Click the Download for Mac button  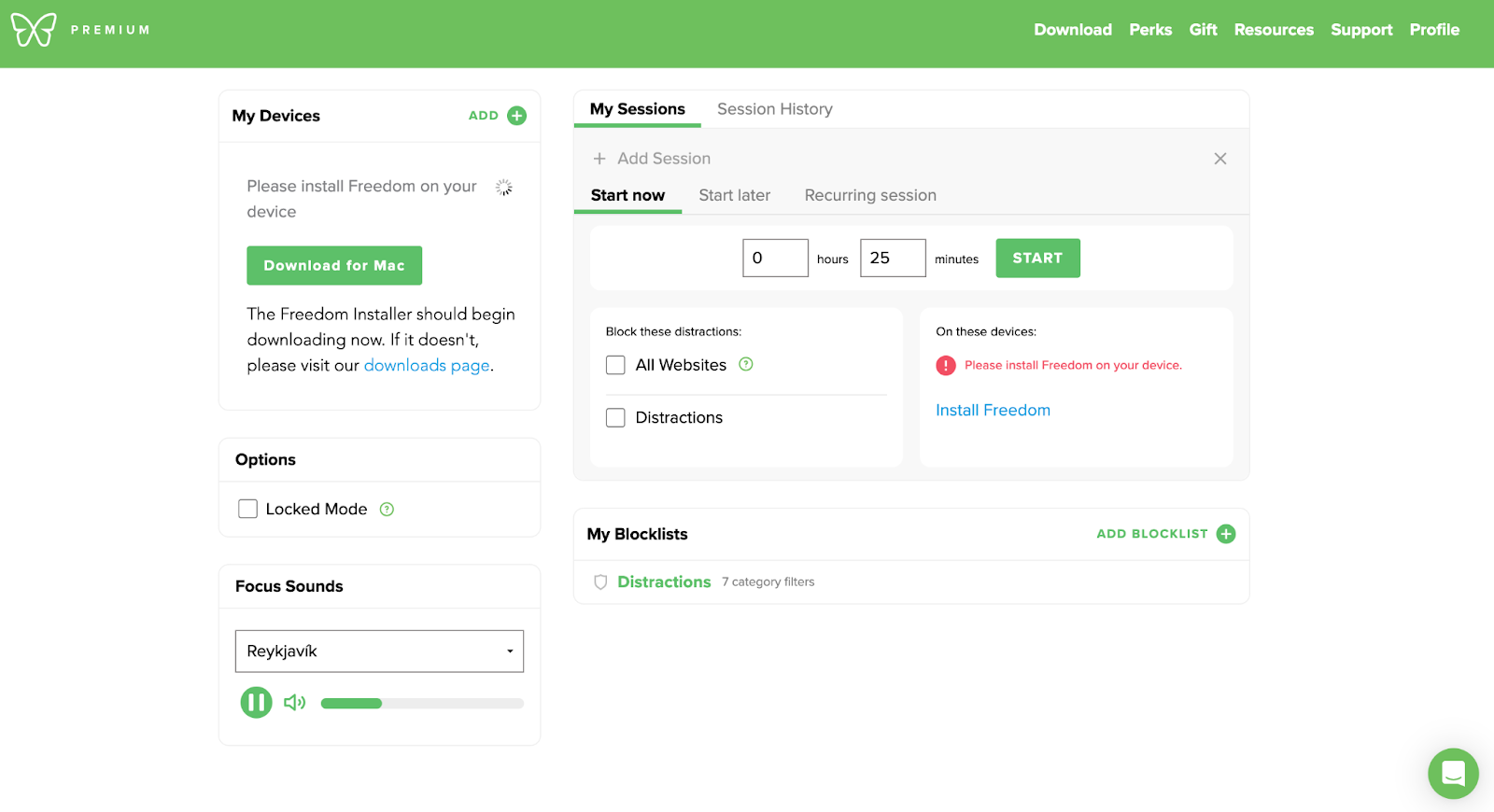pos(334,265)
